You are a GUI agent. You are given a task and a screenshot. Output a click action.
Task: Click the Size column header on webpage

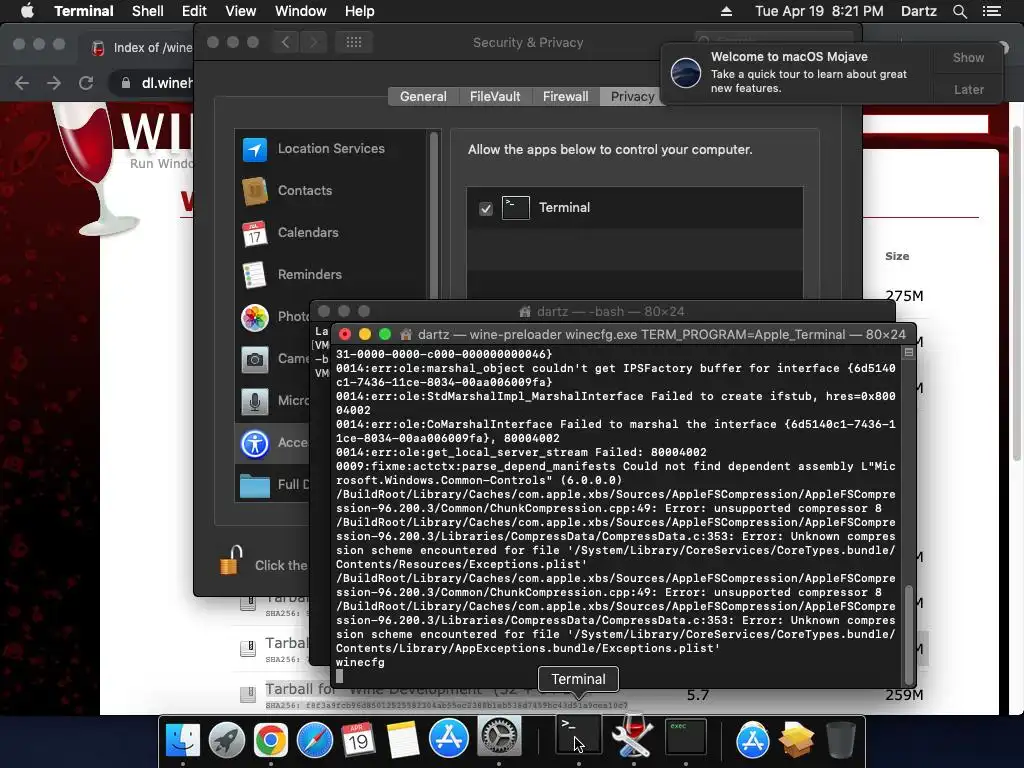[897, 256]
